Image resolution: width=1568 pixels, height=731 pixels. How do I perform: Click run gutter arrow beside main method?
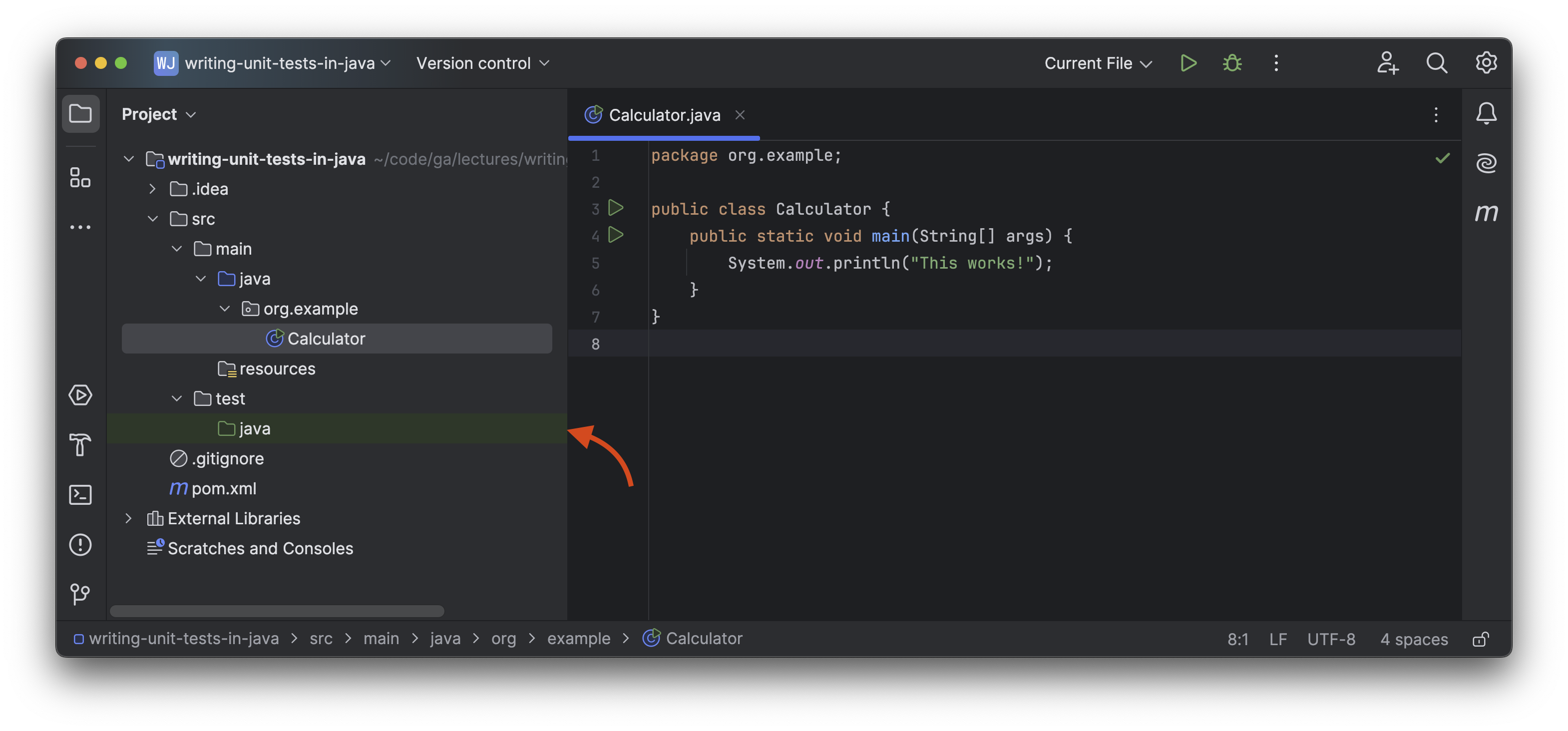click(616, 236)
